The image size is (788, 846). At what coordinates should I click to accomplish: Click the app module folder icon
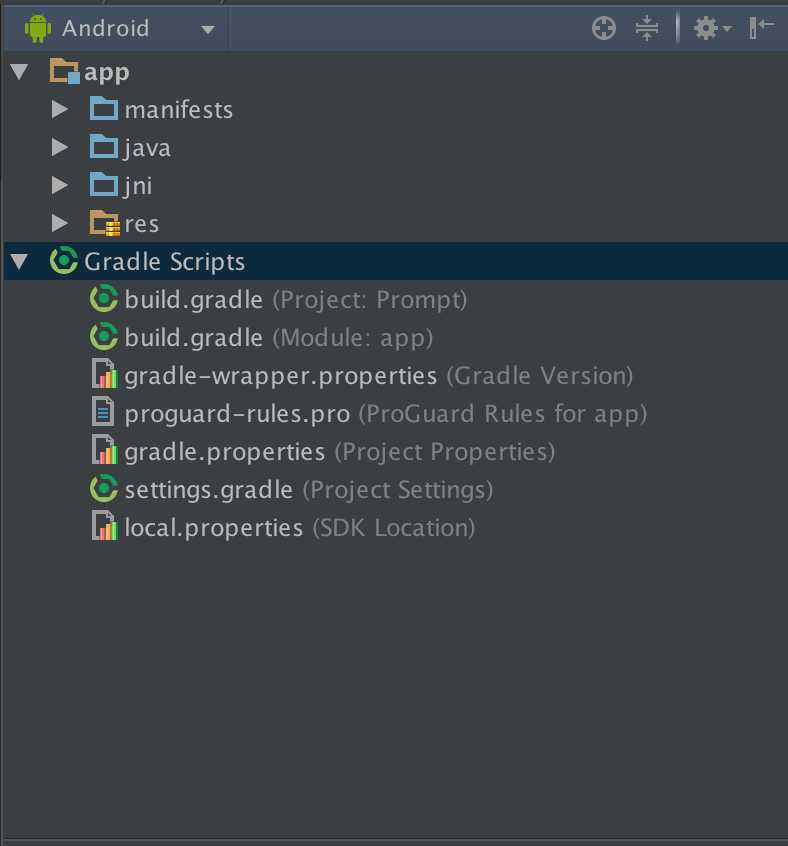click(64, 71)
